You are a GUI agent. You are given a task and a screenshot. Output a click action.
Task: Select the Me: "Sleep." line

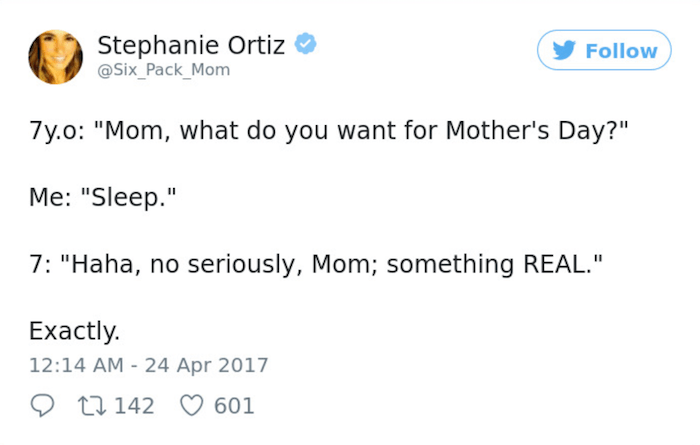pyautogui.click(x=103, y=200)
